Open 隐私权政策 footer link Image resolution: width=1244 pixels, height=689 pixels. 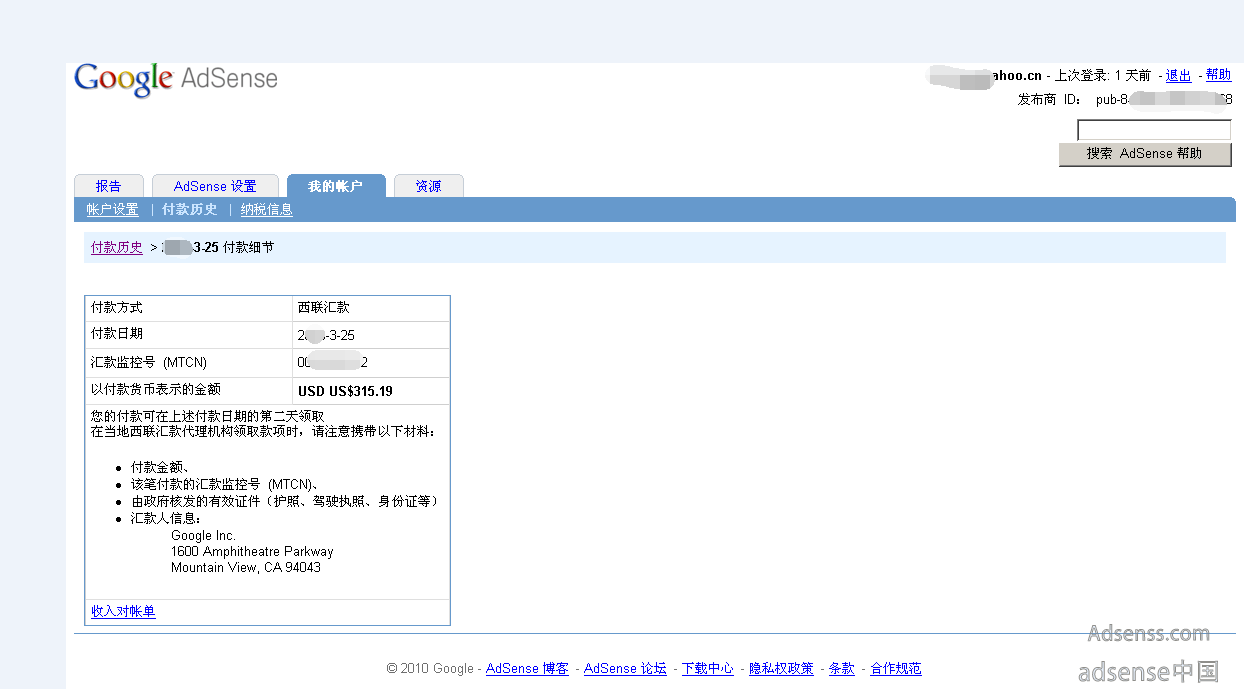pos(781,669)
